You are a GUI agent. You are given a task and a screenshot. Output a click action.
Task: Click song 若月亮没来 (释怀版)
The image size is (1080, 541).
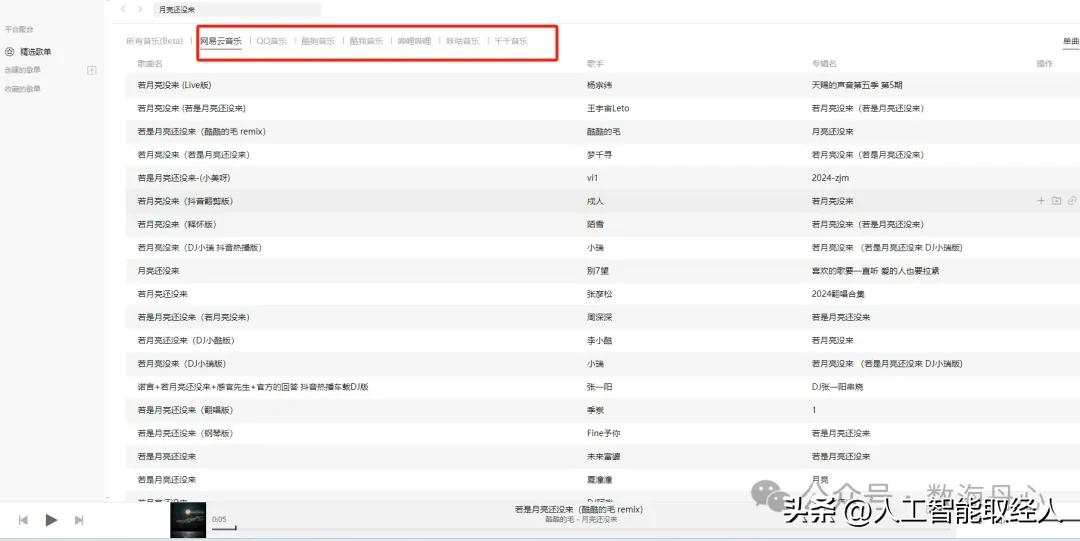click(177, 225)
